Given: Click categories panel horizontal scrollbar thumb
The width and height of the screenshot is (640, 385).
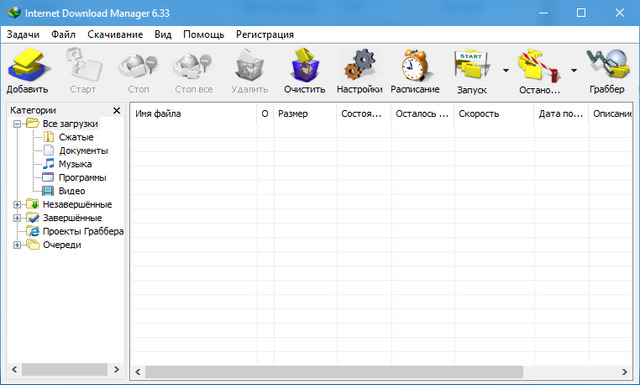Looking at the screenshot, I should [64, 369].
